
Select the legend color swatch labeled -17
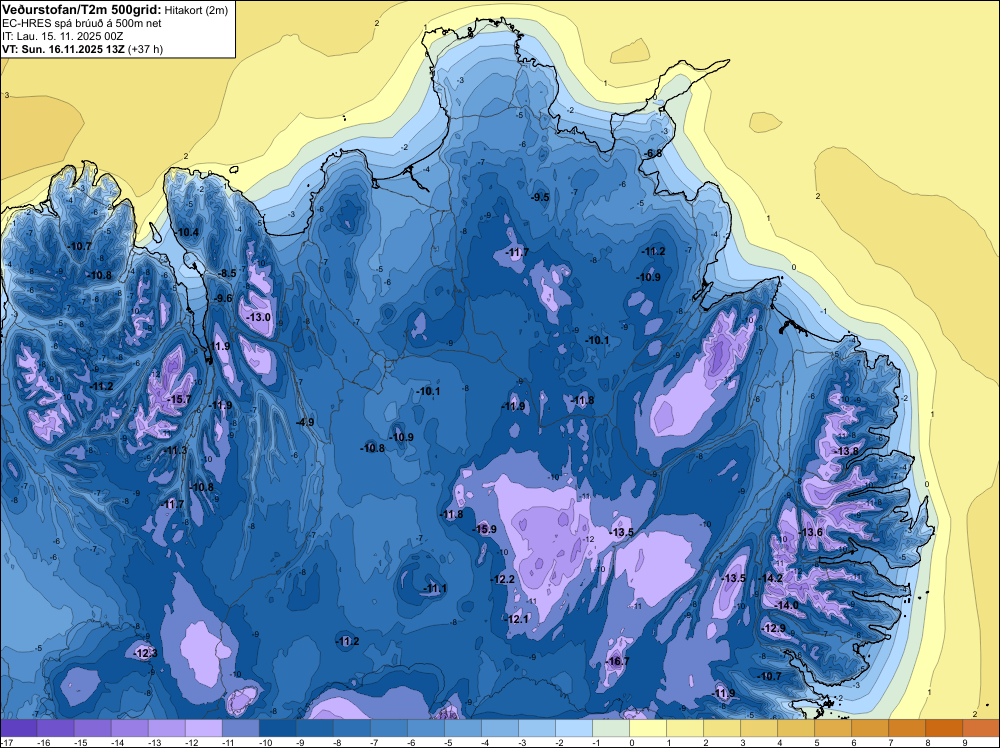click(19, 728)
